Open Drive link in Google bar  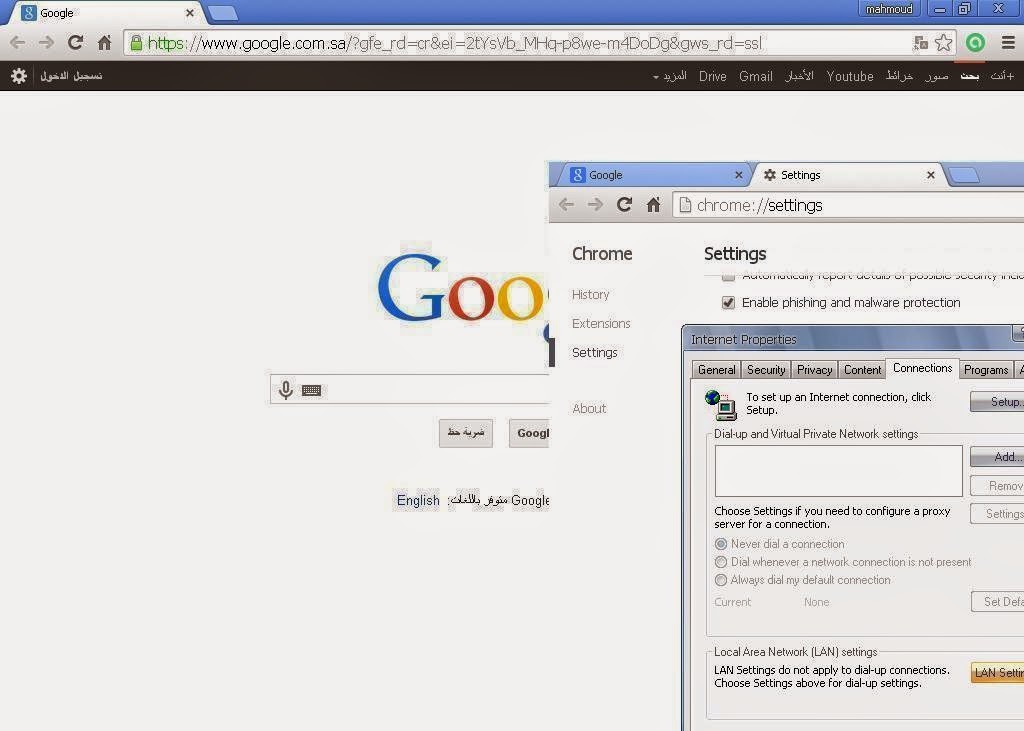pyautogui.click(x=712, y=76)
